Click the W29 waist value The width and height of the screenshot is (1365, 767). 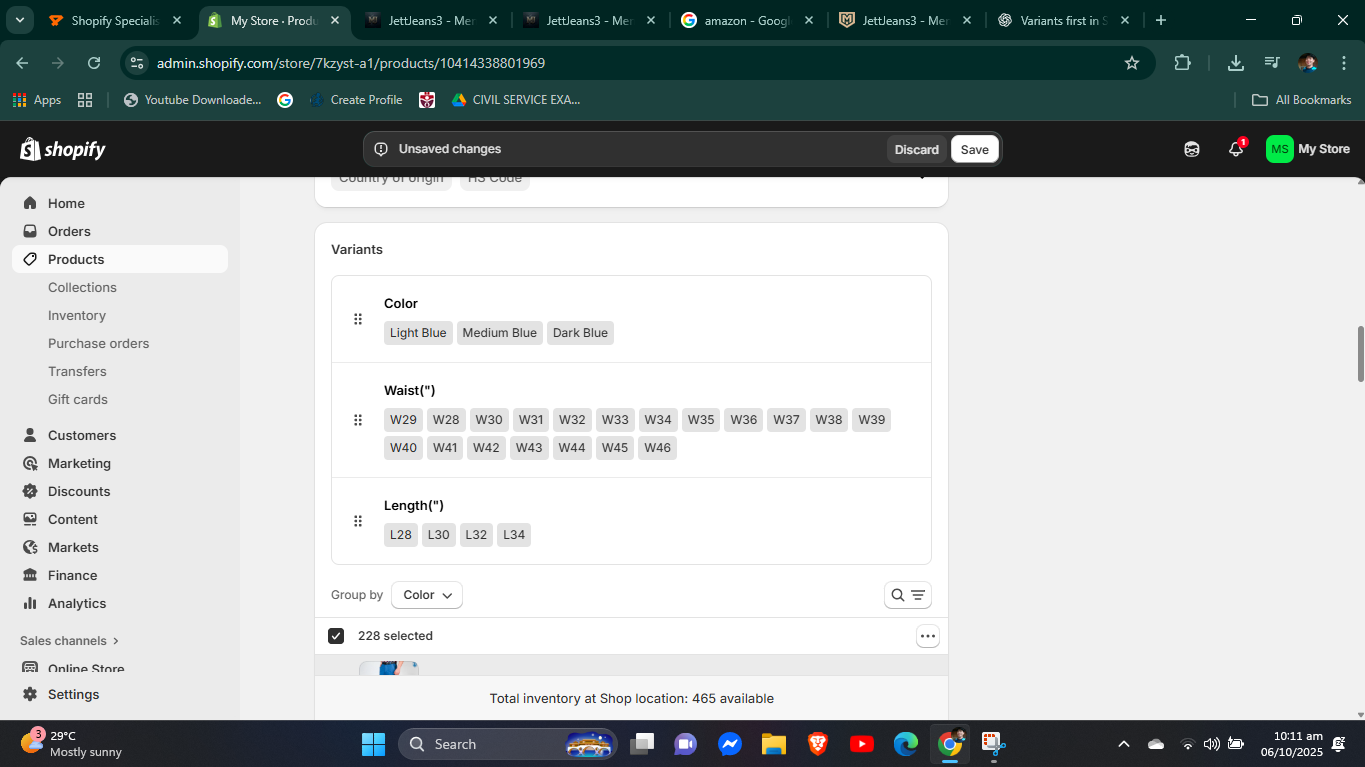click(404, 420)
